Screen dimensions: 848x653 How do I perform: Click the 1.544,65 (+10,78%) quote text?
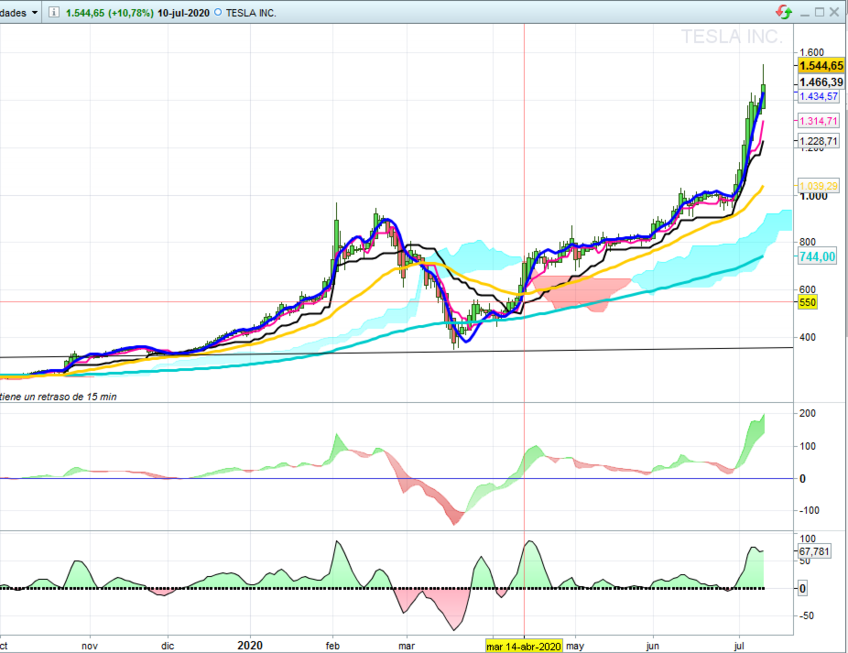[110, 13]
